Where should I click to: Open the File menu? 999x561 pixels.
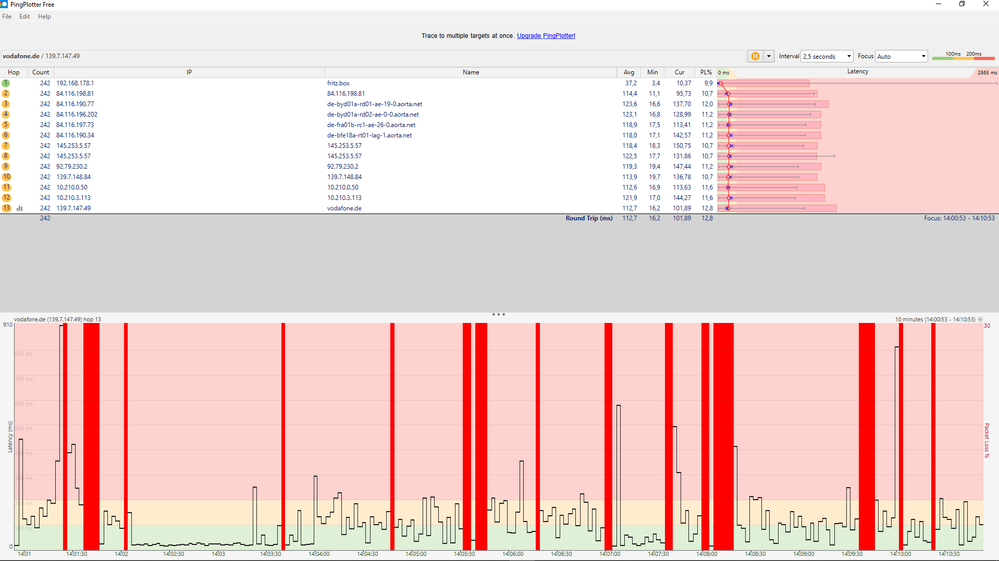point(7,17)
